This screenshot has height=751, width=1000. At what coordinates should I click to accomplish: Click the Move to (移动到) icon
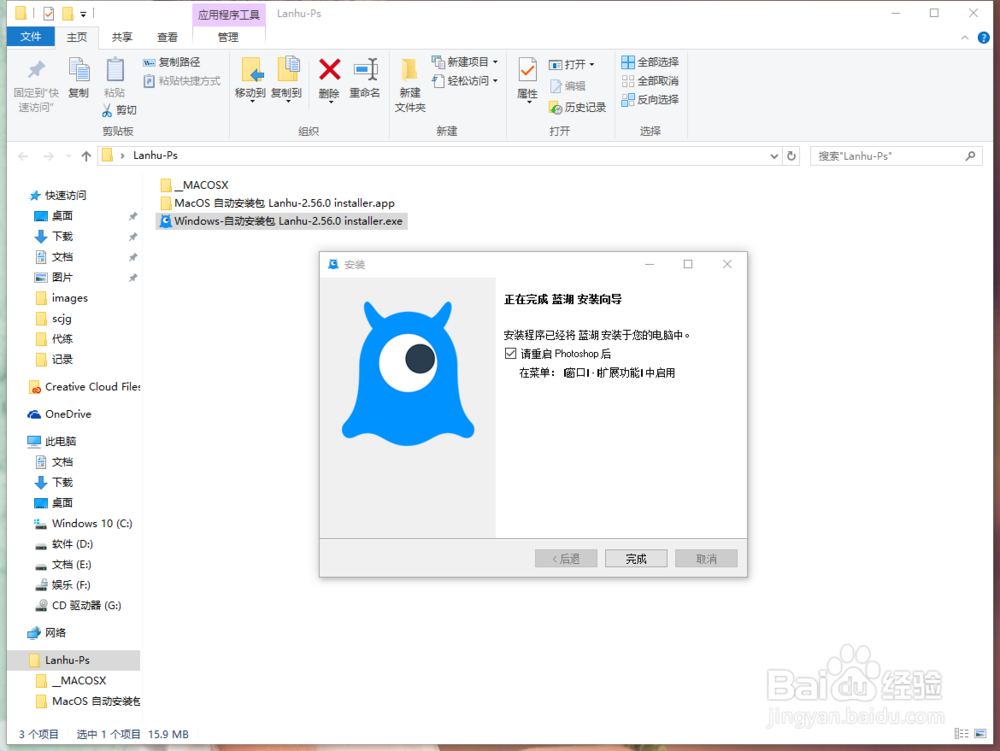(251, 70)
